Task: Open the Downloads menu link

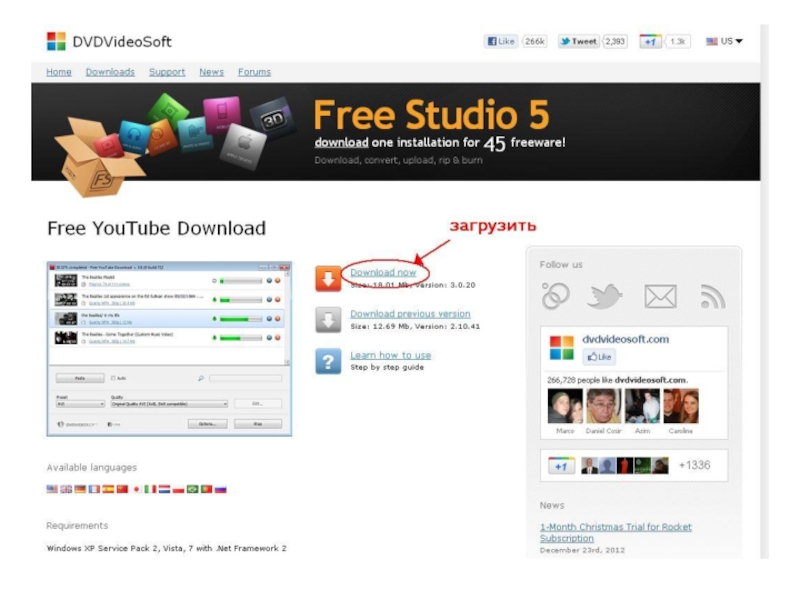Action: 110,72
